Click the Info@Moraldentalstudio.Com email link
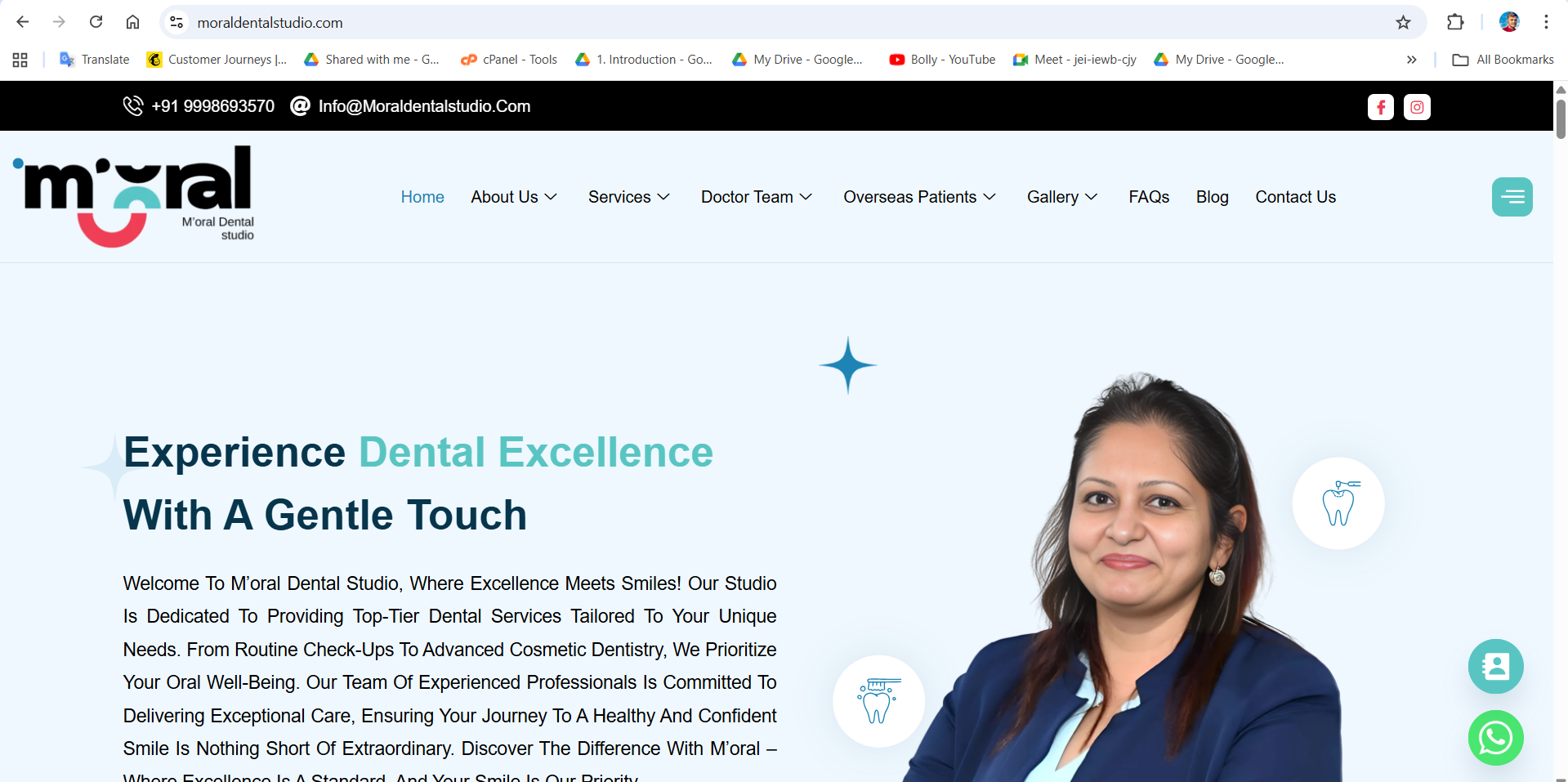 423,106
